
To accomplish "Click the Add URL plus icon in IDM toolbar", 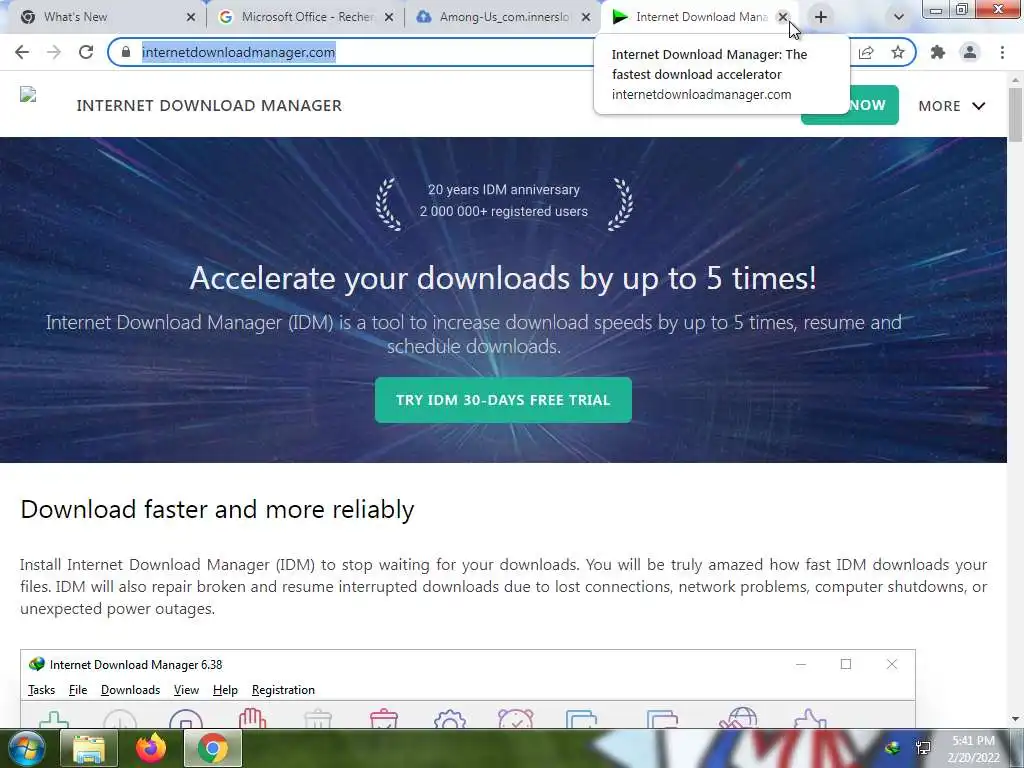I will click(54, 719).
